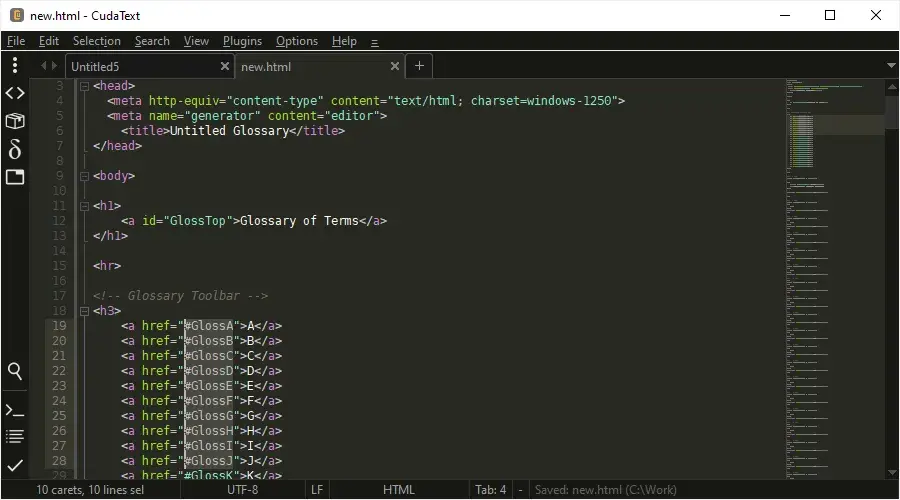The width and height of the screenshot is (900, 500).
Task: Open the tab list dropdown arrow
Action: point(891,65)
